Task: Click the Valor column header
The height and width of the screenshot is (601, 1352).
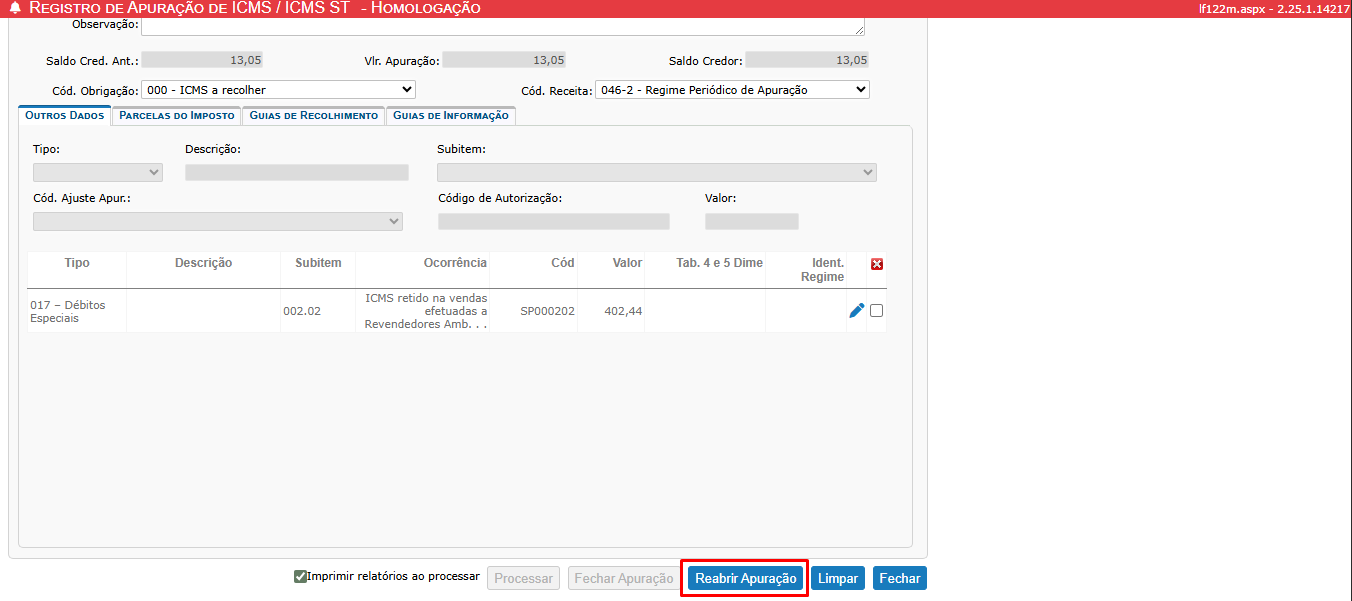Action: point(627,263)
